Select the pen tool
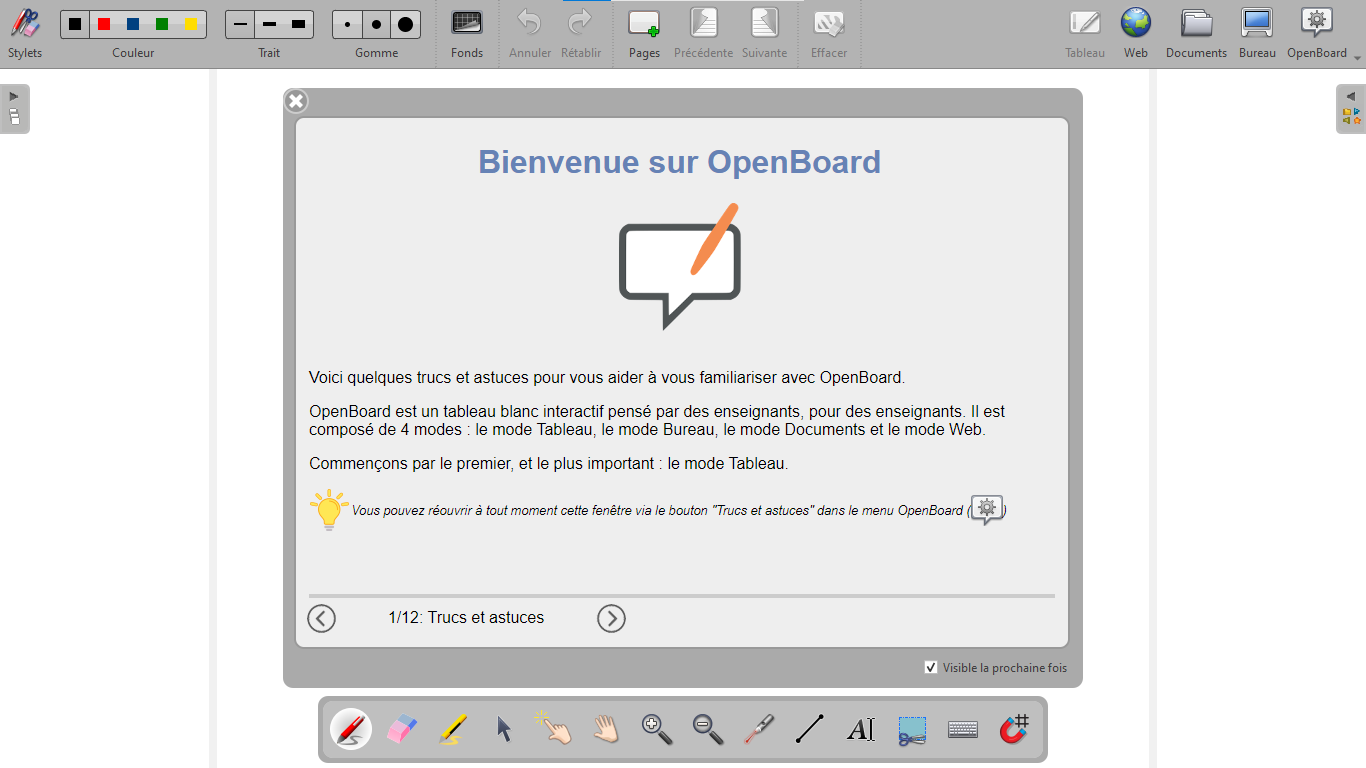1366x768 pixels. (x=349, y=729)
